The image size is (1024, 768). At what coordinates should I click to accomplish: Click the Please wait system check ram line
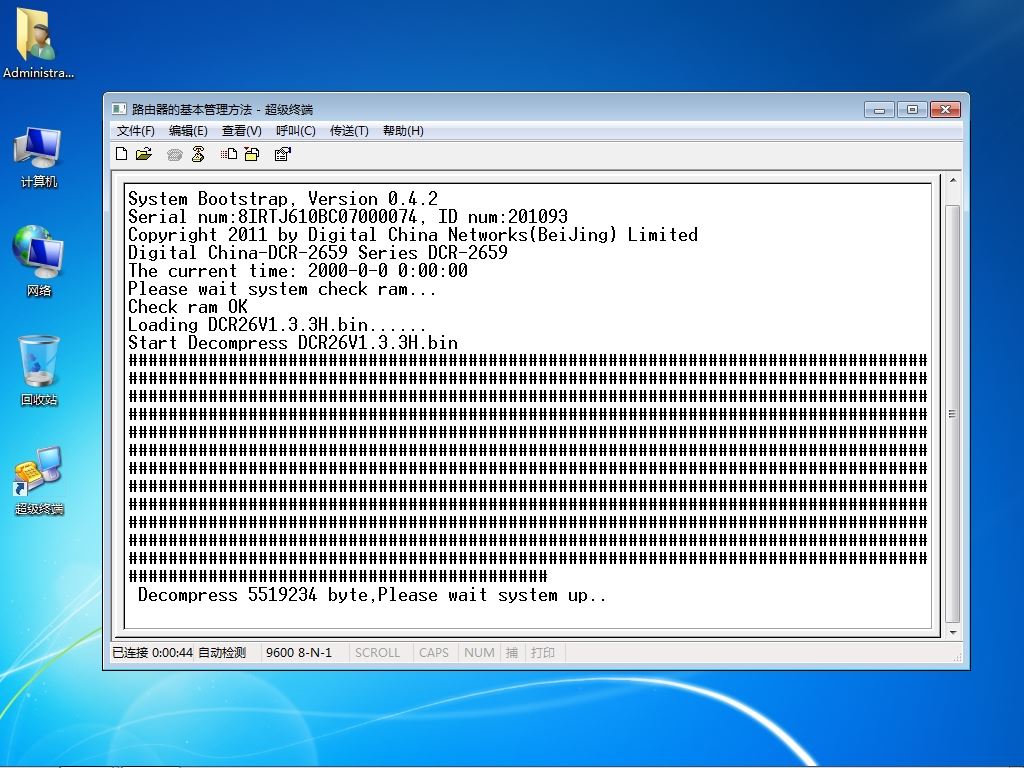click(x=282, y=289)
